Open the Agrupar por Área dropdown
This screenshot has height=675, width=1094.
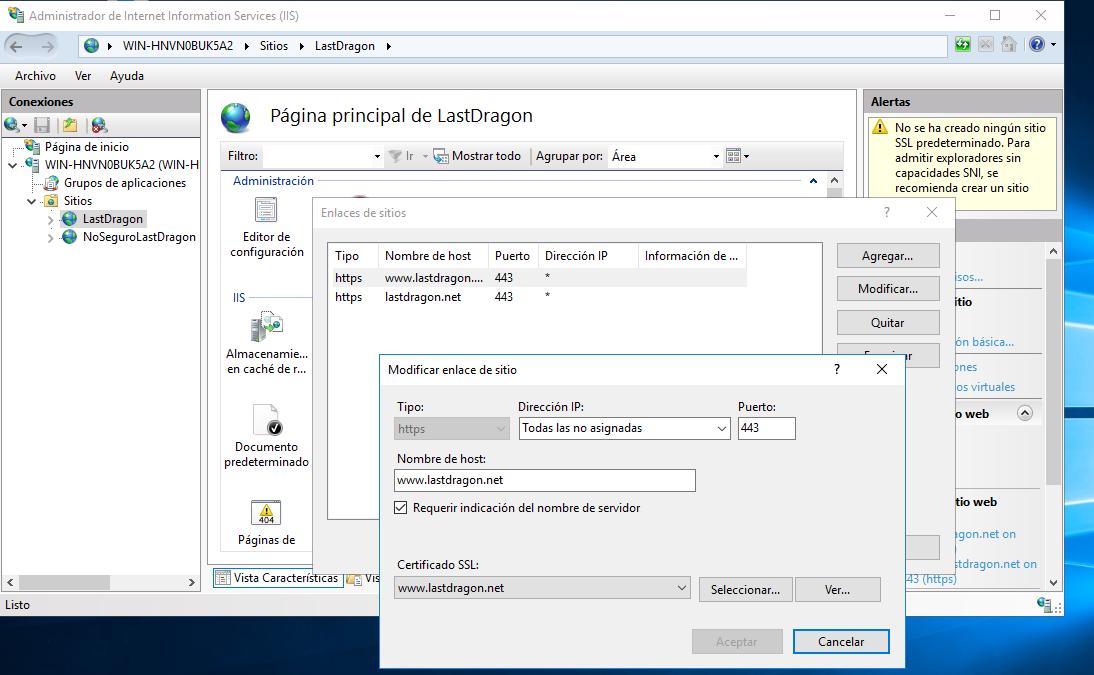pos(665,156)
